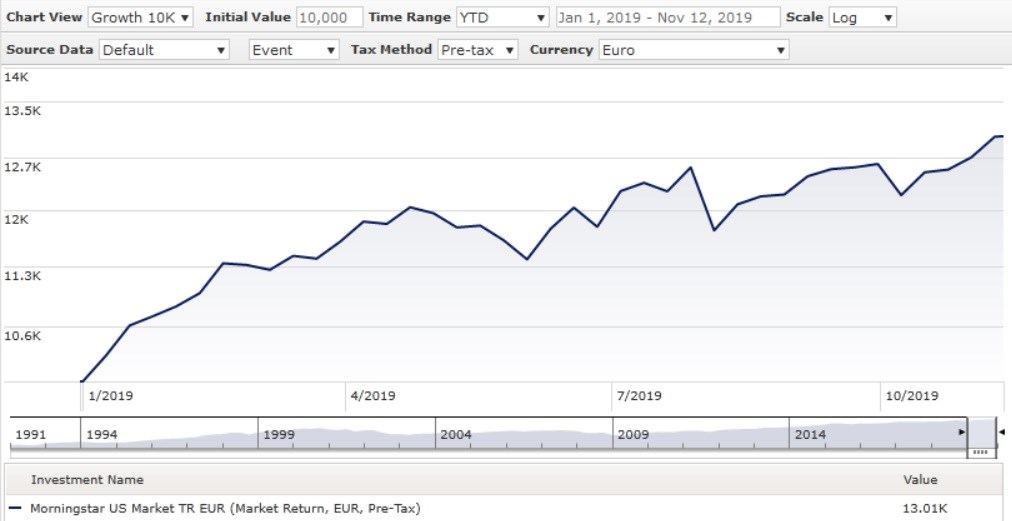Change the Tax Method Pre-tax dropdown
The image size is (1012, 521).
tap(478, 50)
